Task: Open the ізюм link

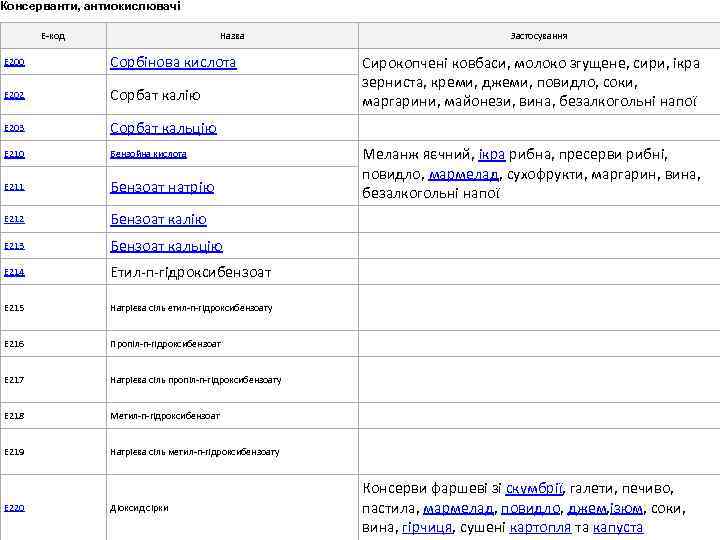Action: click(x=626, y=508)
